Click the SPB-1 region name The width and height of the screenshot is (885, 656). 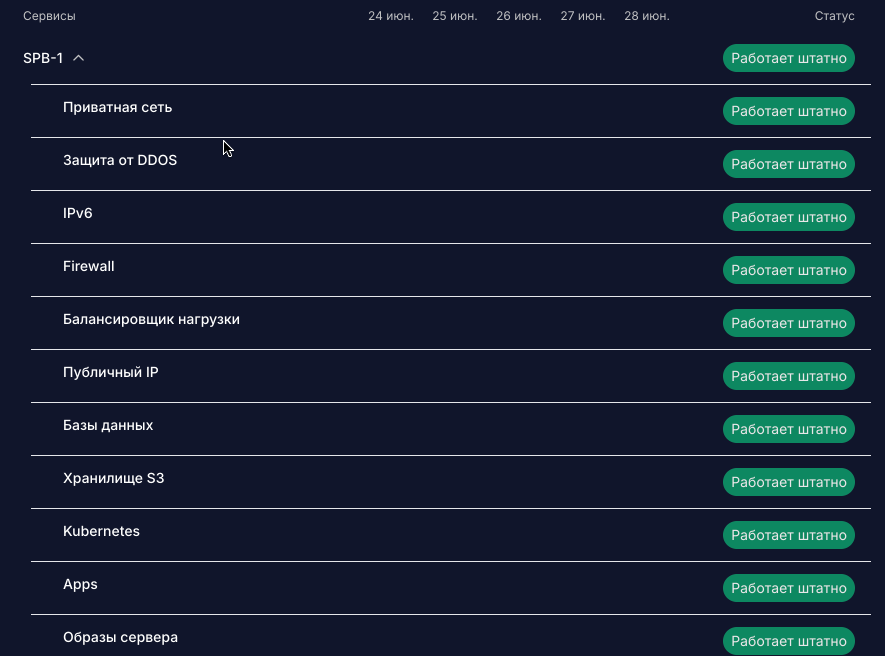click(x=43, y=58)
